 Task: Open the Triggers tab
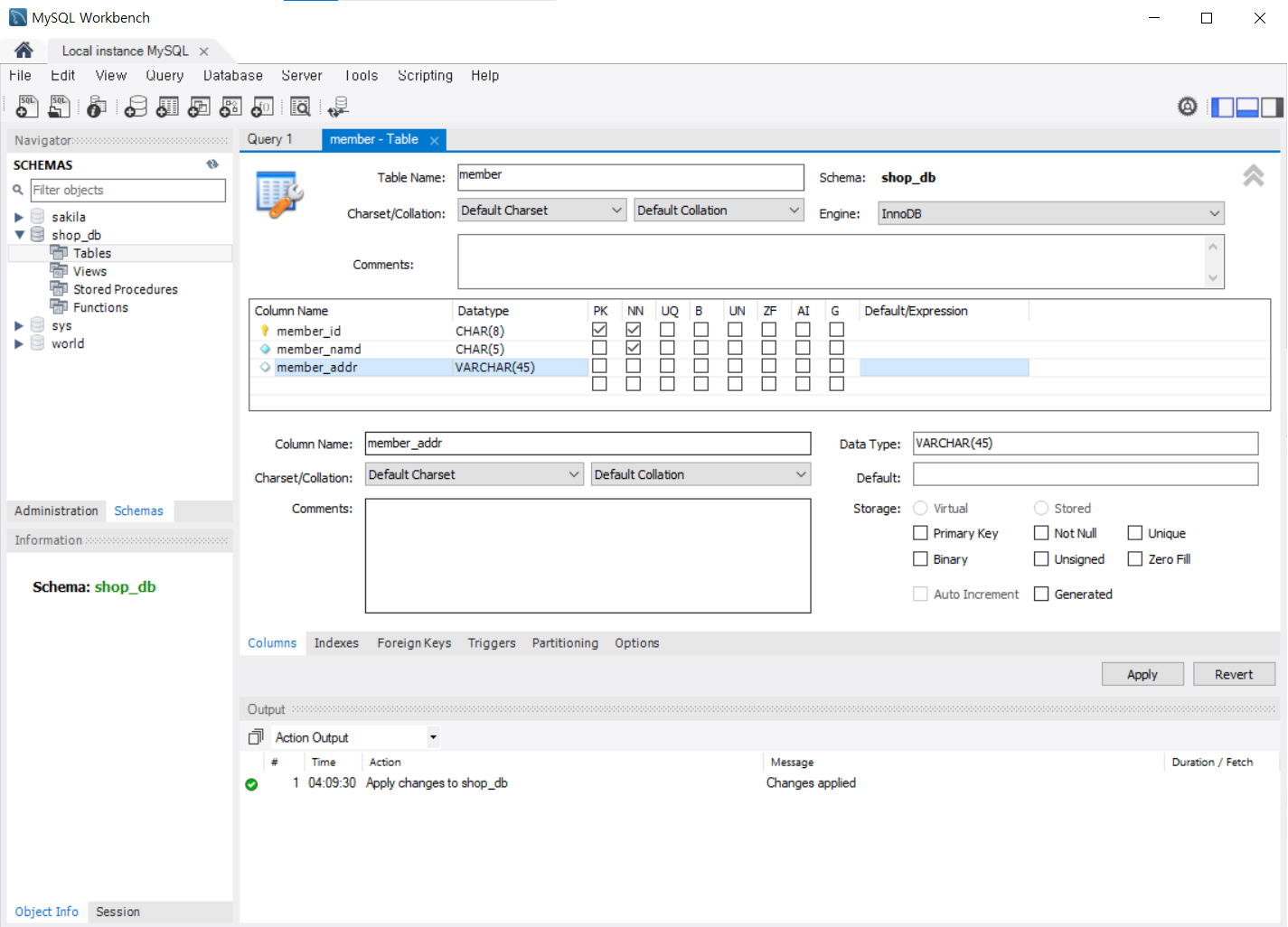492,643
